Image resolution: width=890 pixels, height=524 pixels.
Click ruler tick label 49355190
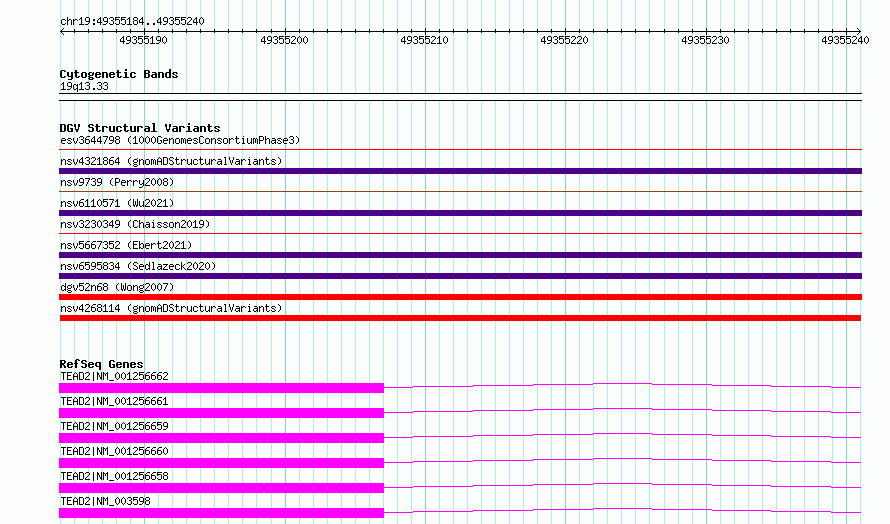(144, 40)
